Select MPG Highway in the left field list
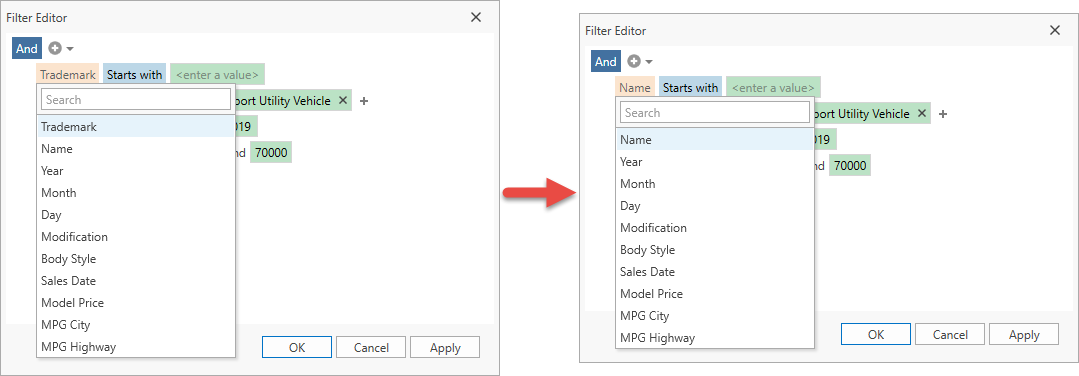Screen dimensions: 1079x376 (x=136, y=346)
